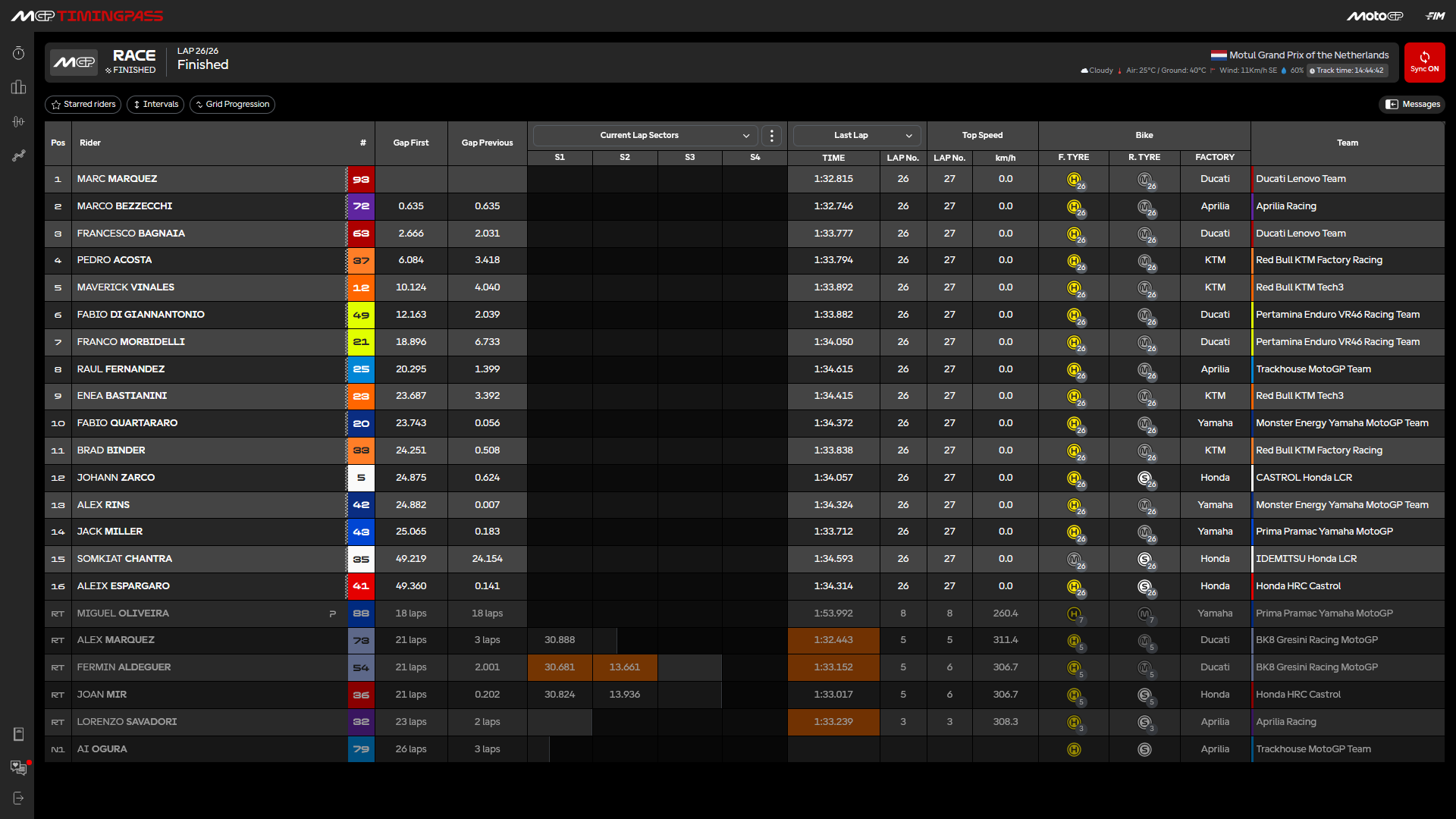Image resolution: width=1456 pixels, height=819 pixels.
Task: Expand the Current Lap Sectors dropdown
Action: pos(645,136)
